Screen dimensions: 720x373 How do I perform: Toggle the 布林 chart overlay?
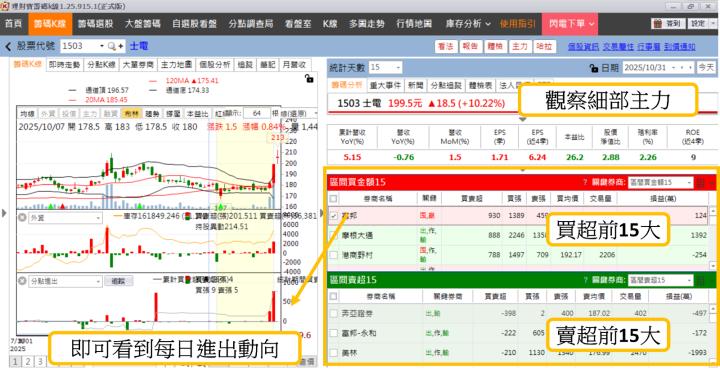click(131, 113)
